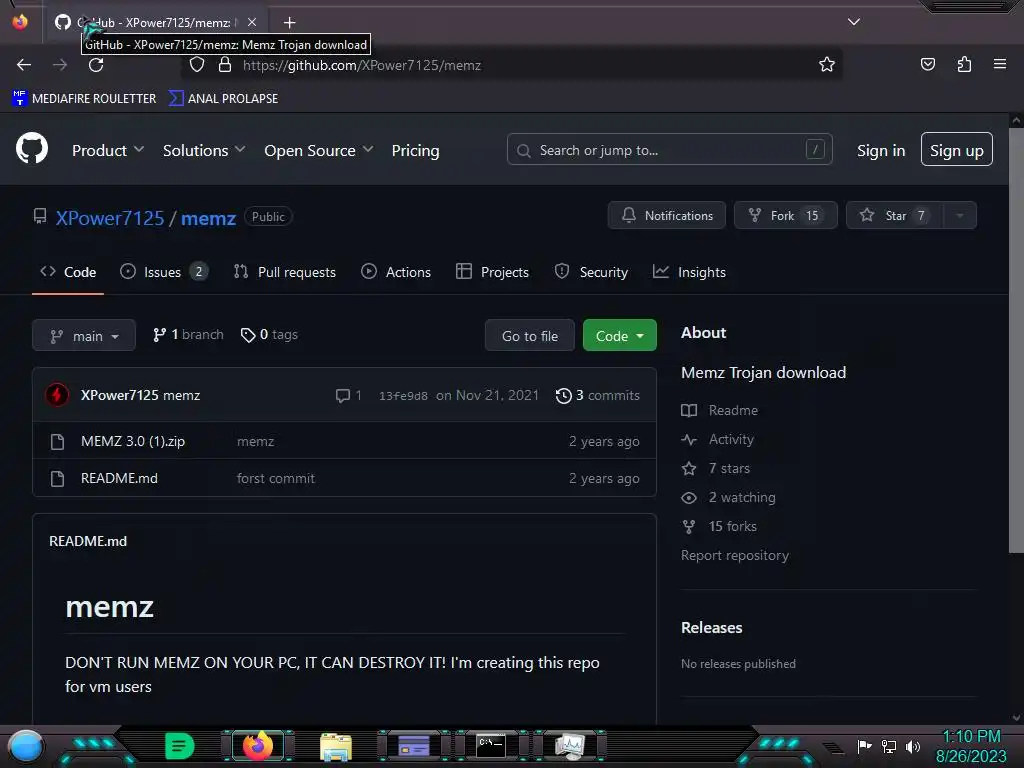Image resolution: width=1024 pixels, height=768 pixels.
Task: Open the network tray icon
Action: click(x=889, y=746)
